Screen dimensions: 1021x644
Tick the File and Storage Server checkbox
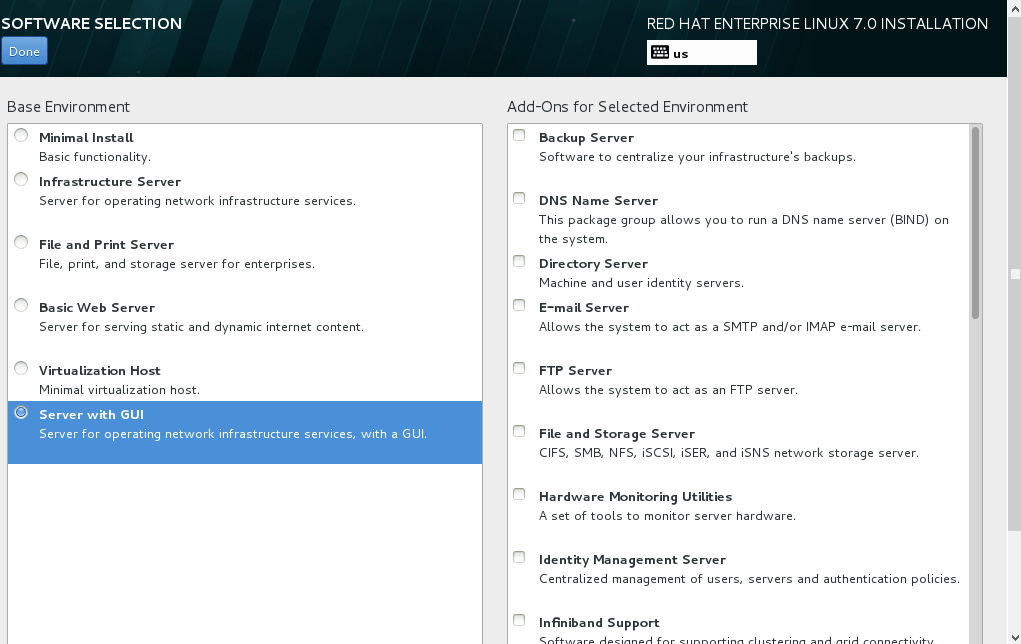pyautogui.click(x=519, y=431)
